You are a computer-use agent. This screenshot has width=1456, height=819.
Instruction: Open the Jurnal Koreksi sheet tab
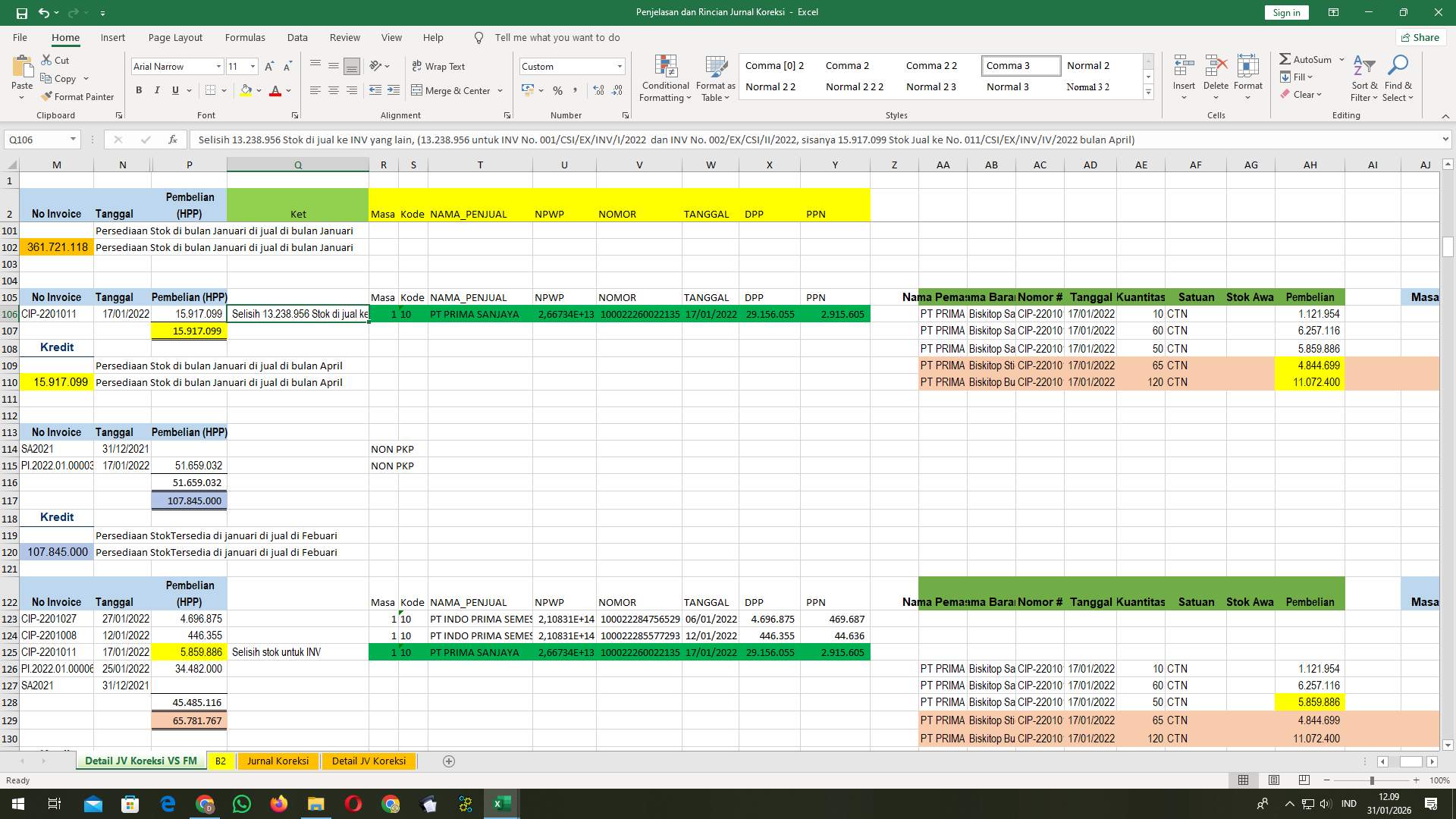[278, 761]
